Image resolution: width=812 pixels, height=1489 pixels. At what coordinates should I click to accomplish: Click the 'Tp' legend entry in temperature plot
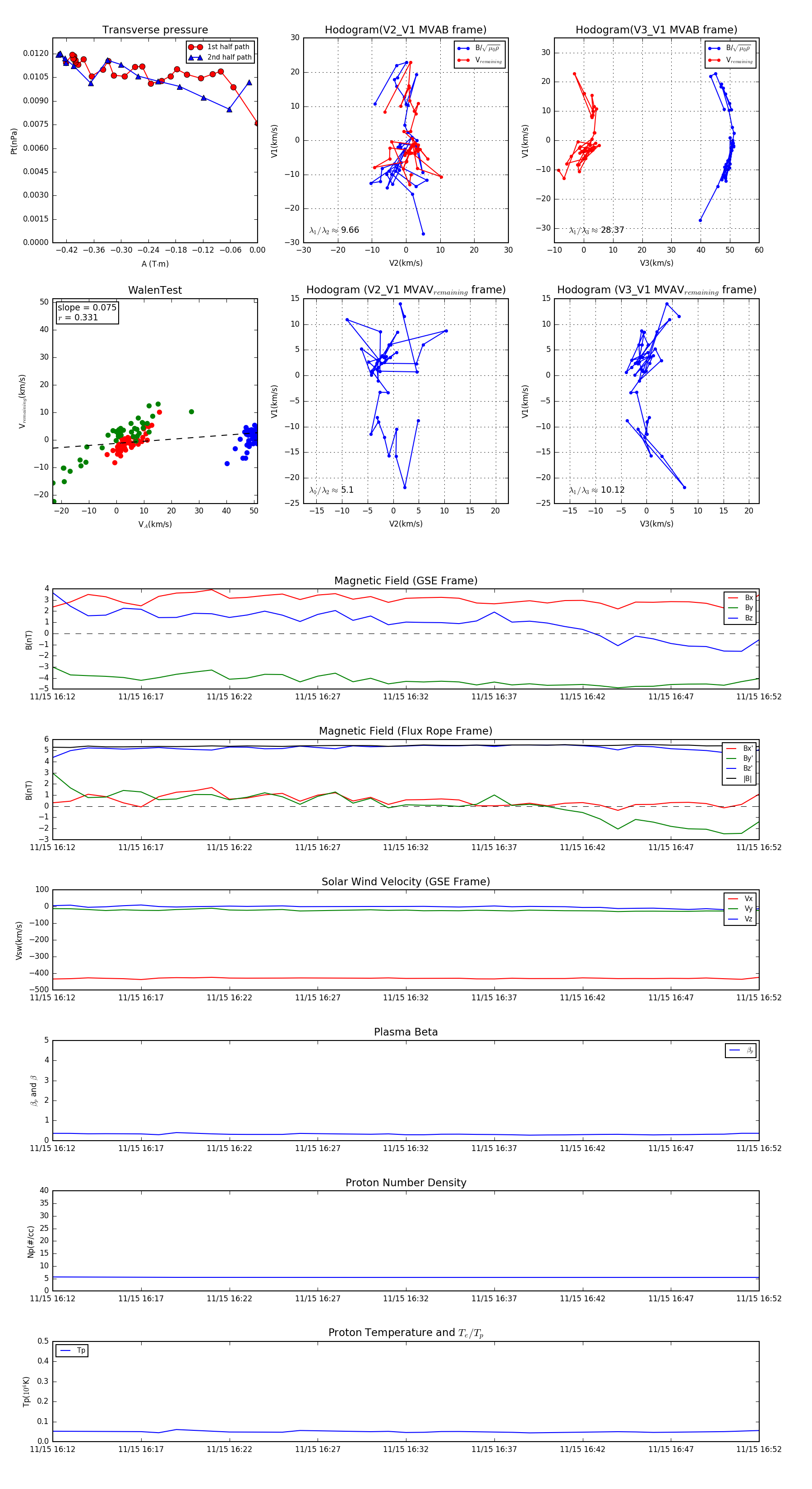pyautogui.click(x=72, y=1351)
